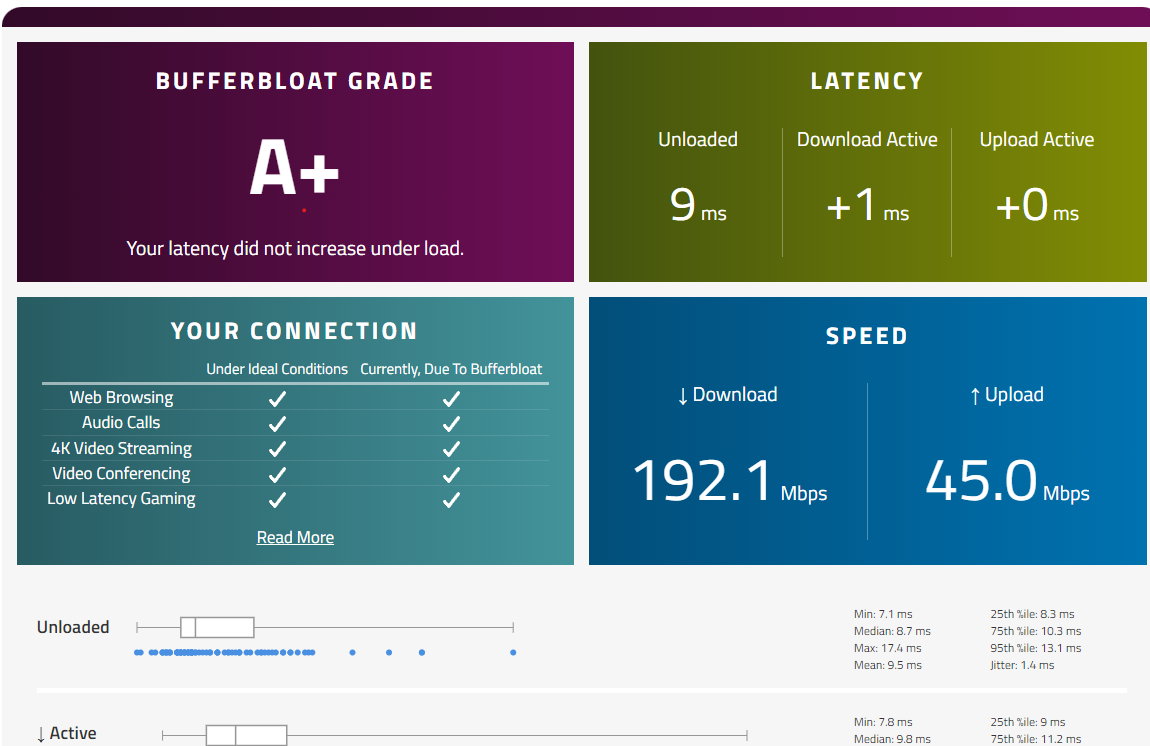The height and width of the screenshot is (746, 1150).
Task: Click the '25th %ile: 8.3 ms' statistic
Action: point(1032,614)
